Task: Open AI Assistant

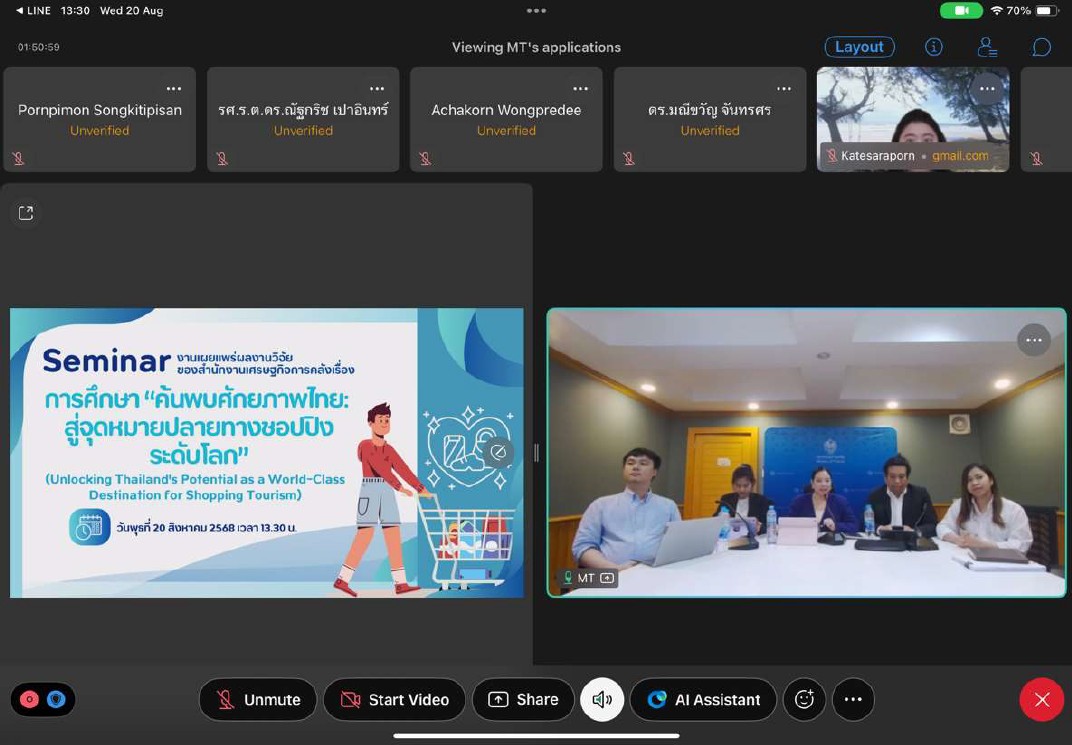Action: click(x=703, y=700)
